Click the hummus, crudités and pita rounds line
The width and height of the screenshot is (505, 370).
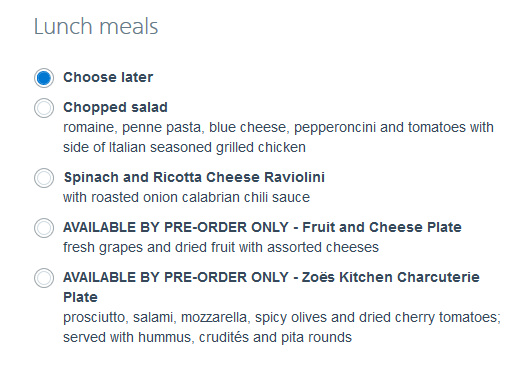pos(207,338)
